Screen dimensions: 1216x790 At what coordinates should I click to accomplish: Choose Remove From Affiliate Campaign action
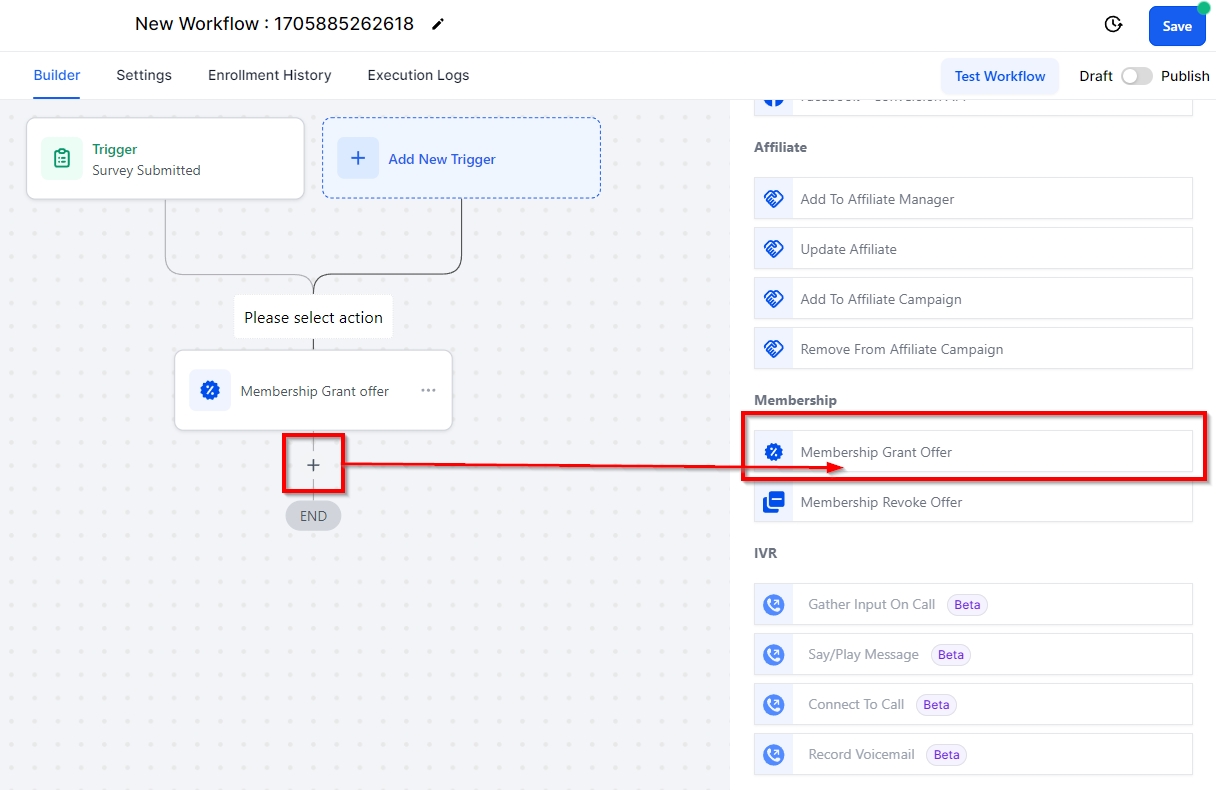[901, 349]
